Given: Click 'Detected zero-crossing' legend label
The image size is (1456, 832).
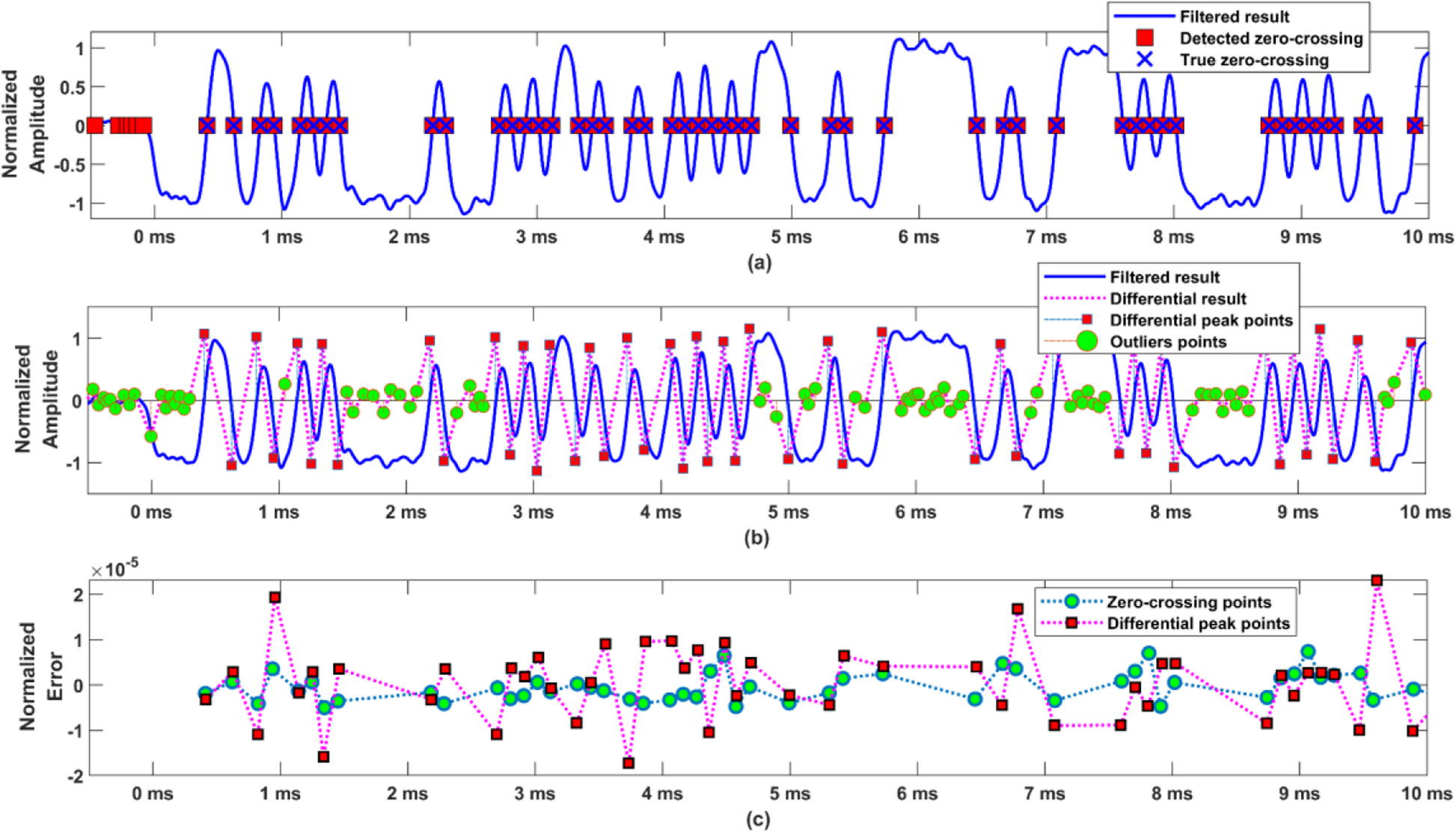Looking at the screenshot, I should 1271,38.
